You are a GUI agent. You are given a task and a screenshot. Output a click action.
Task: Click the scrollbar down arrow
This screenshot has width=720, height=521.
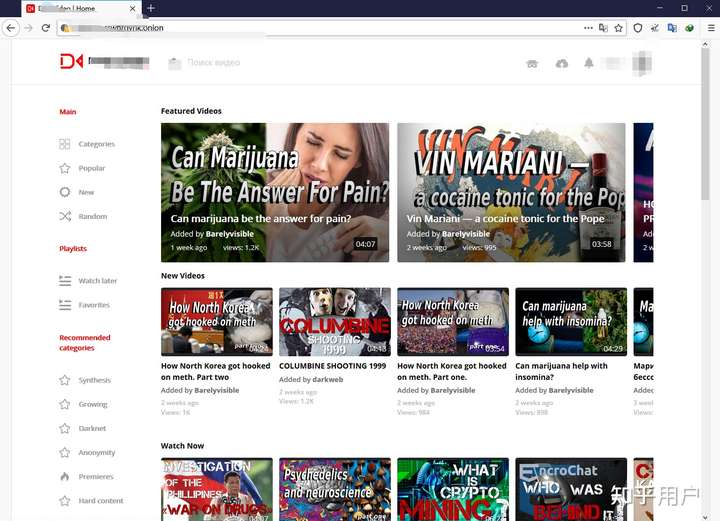click(705, 517)
